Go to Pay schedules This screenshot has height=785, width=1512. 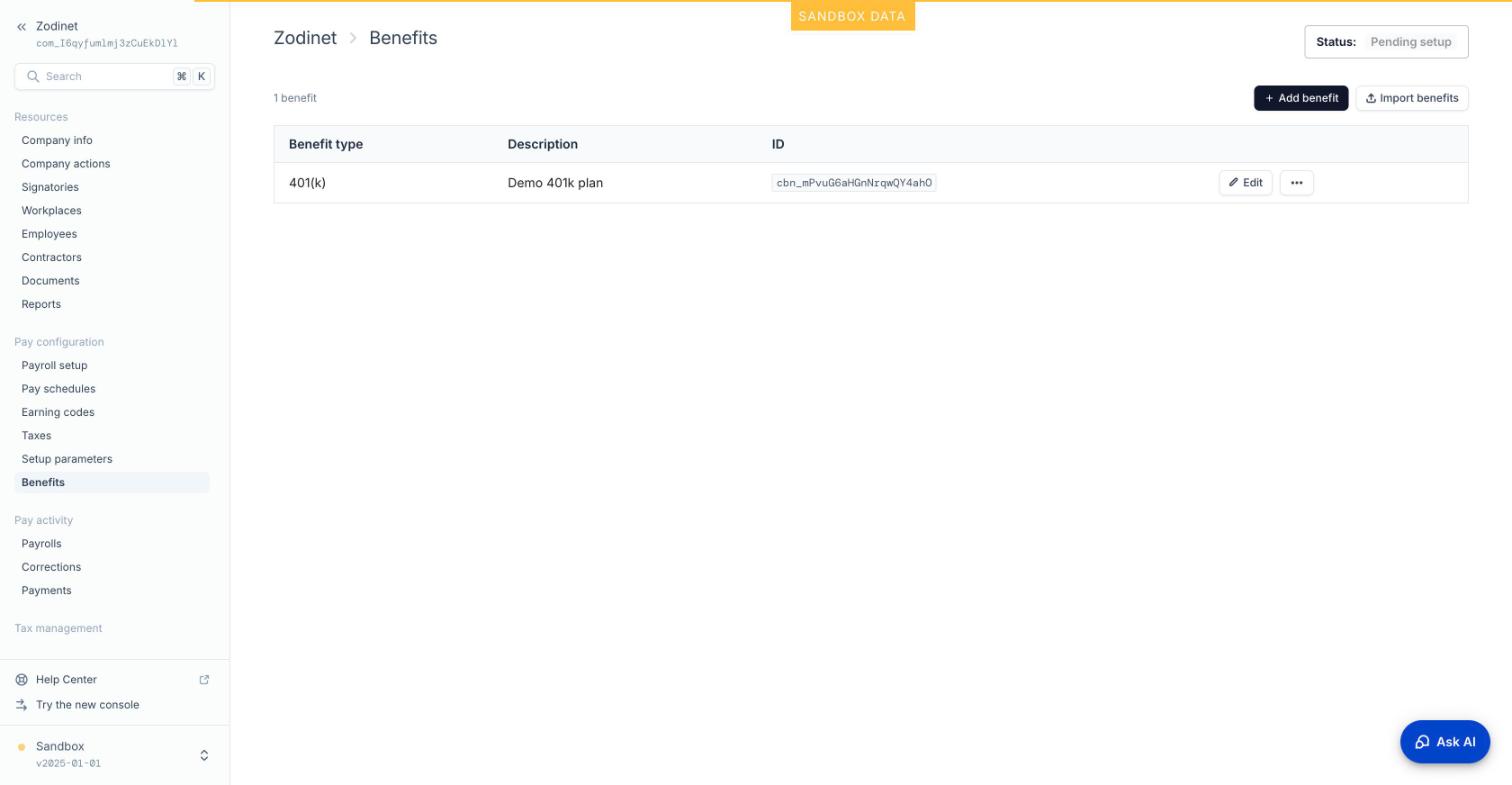tap(58, 389)
